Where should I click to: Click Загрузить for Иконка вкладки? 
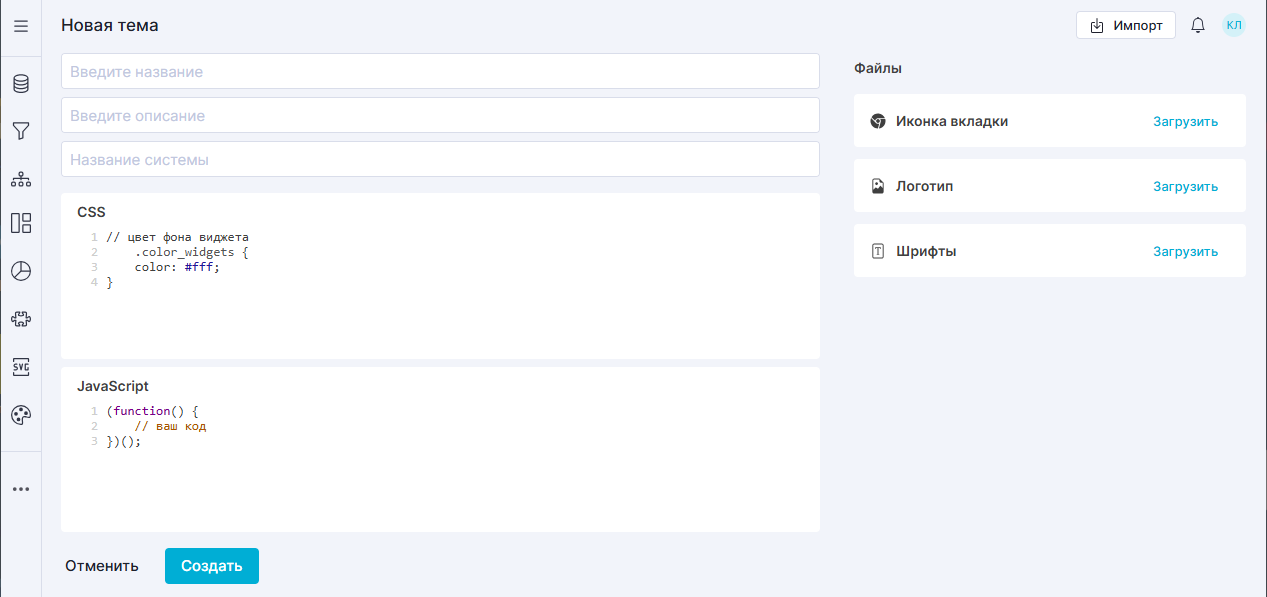click(x=1185, y=122)
